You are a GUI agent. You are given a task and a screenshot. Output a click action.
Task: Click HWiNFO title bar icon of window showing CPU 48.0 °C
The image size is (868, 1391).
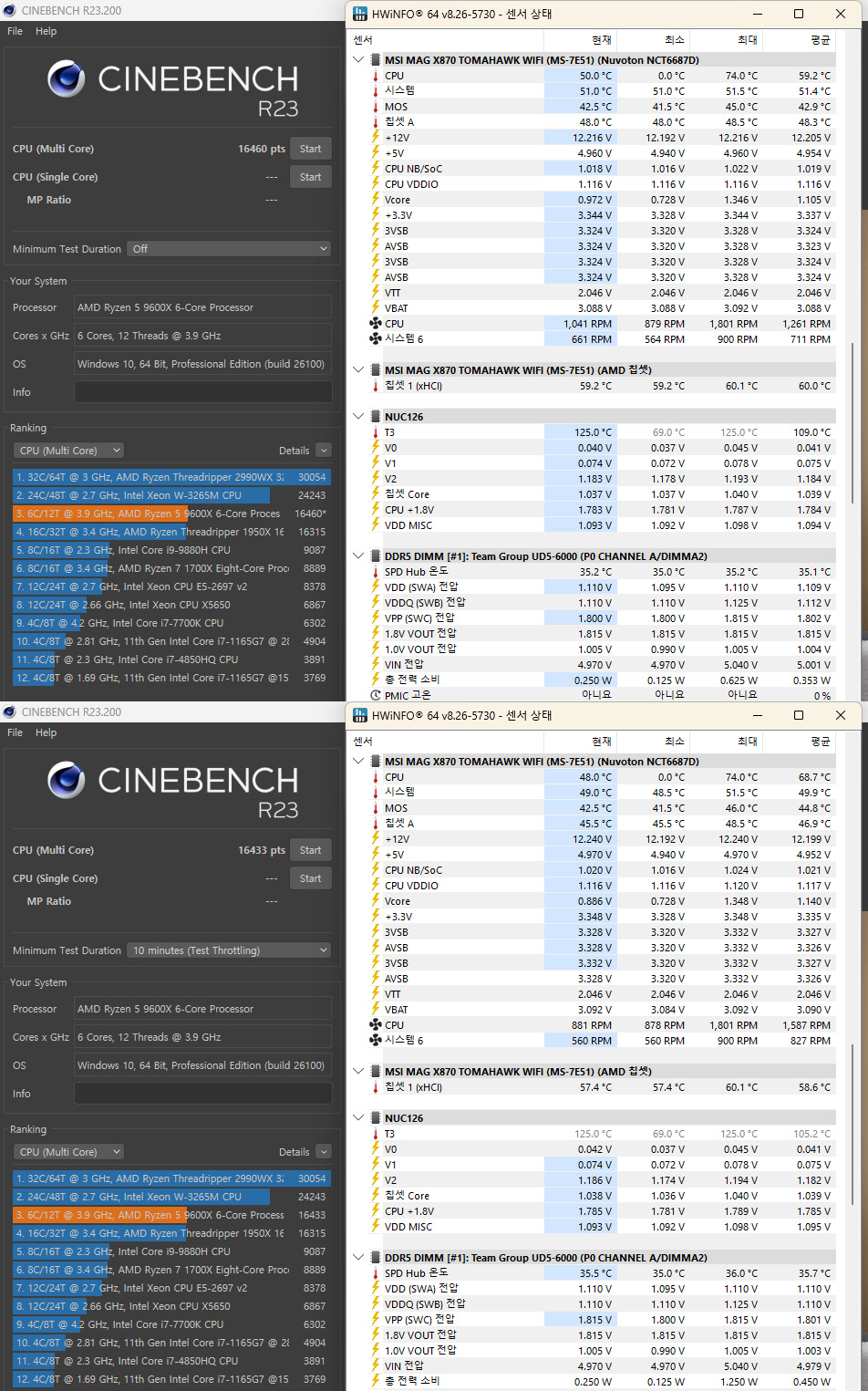pos(359,716)
